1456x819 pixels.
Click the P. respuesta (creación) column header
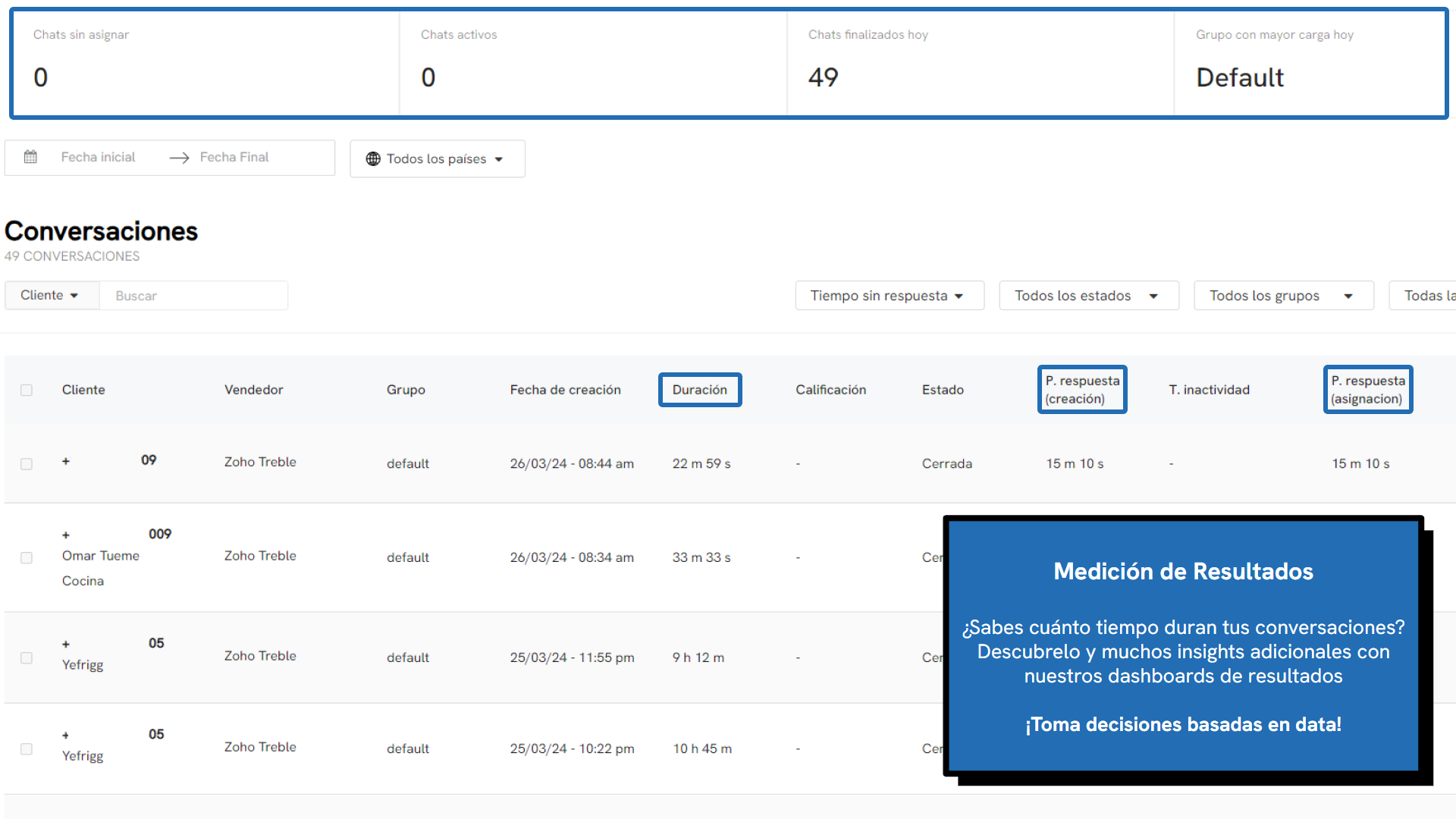1081,390
